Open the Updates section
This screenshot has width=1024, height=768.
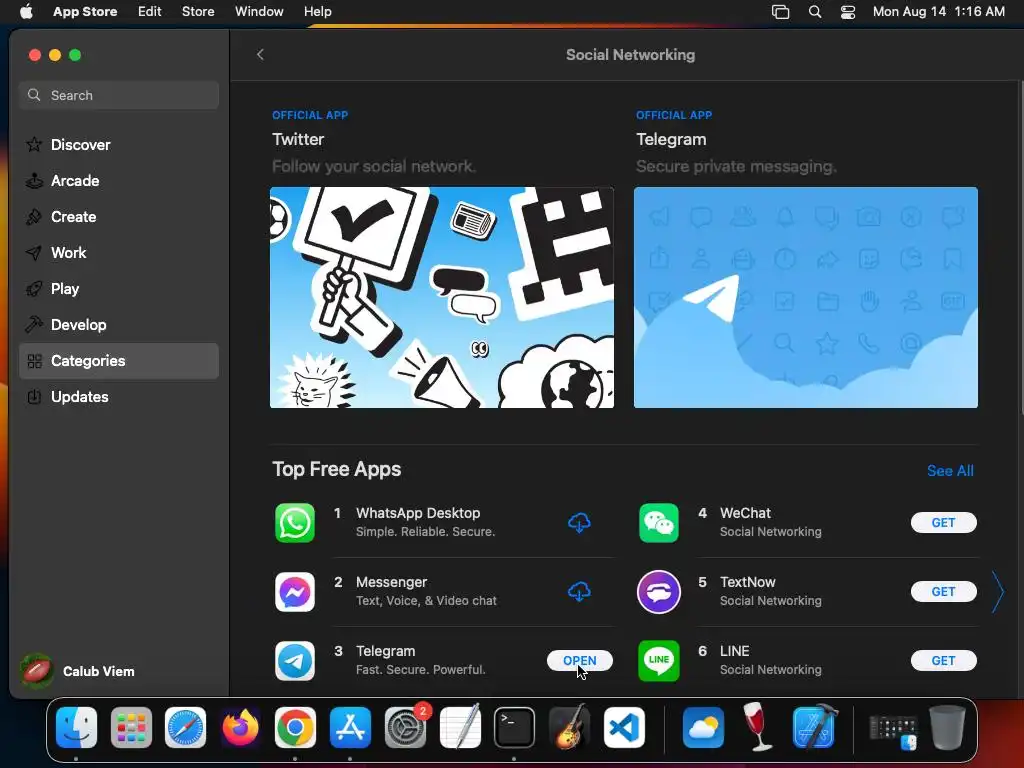coord(119,396)
